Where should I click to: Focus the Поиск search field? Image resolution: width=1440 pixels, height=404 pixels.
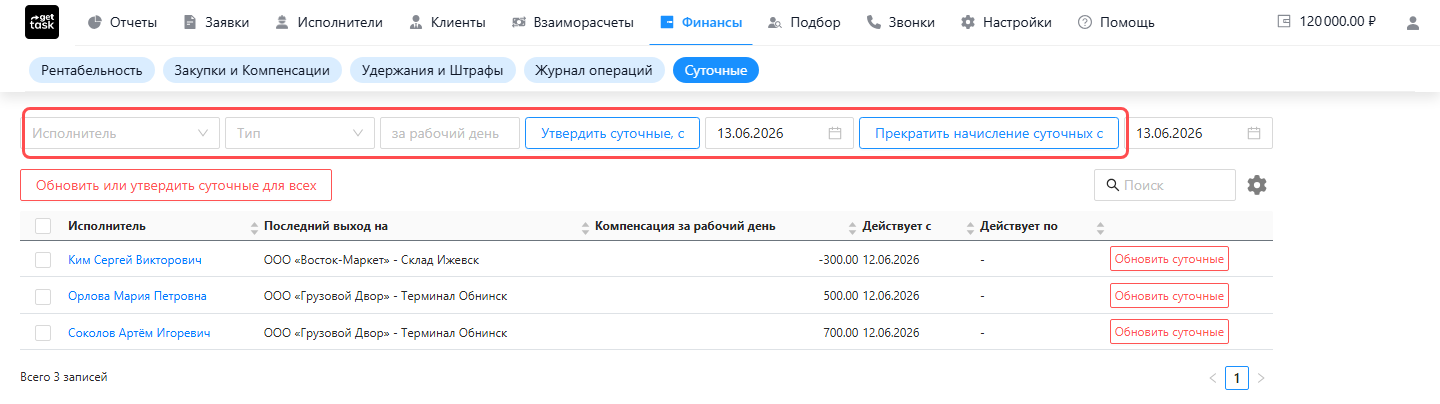[x=1165, y=185]
